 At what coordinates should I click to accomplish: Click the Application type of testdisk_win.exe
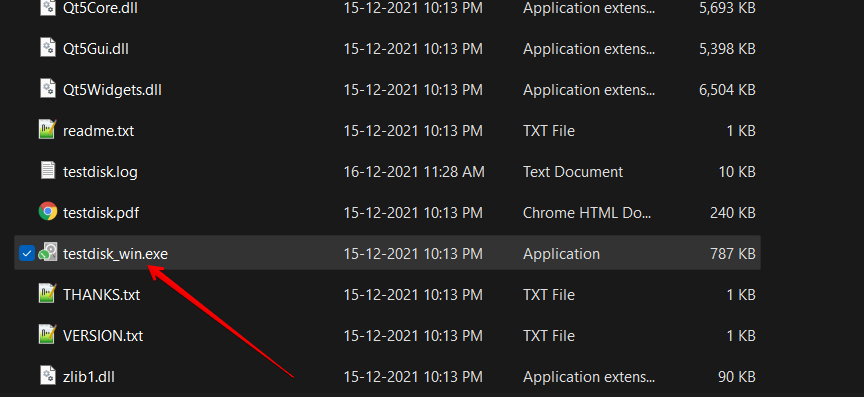pyautogui.click(x=561, y=254)
